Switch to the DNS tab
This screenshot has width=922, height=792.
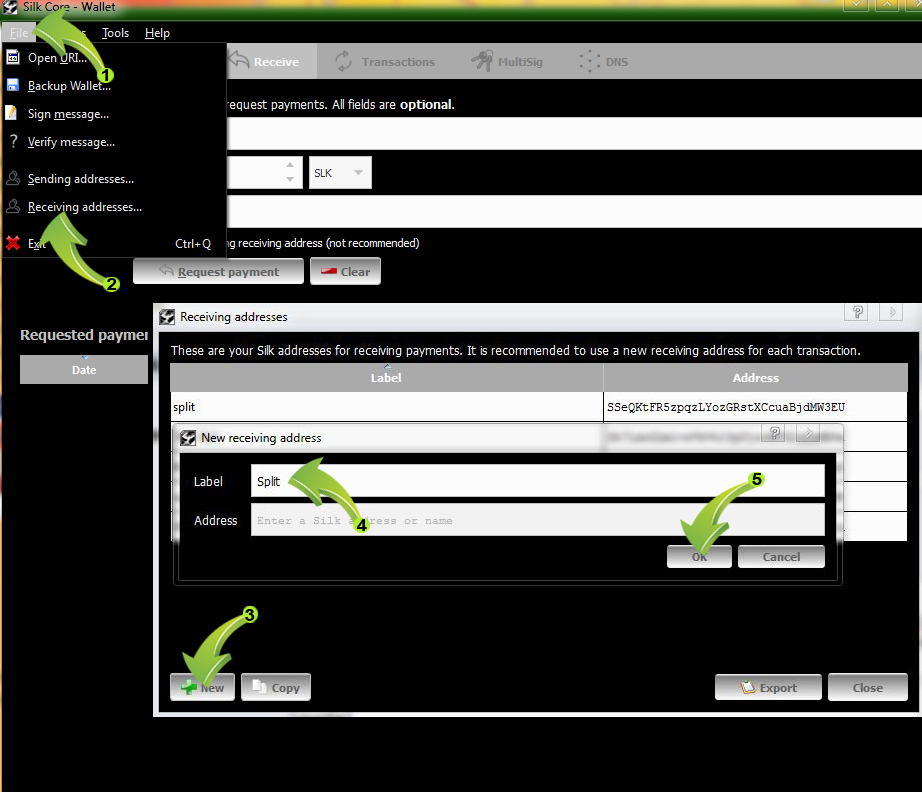tap(604, 61)
